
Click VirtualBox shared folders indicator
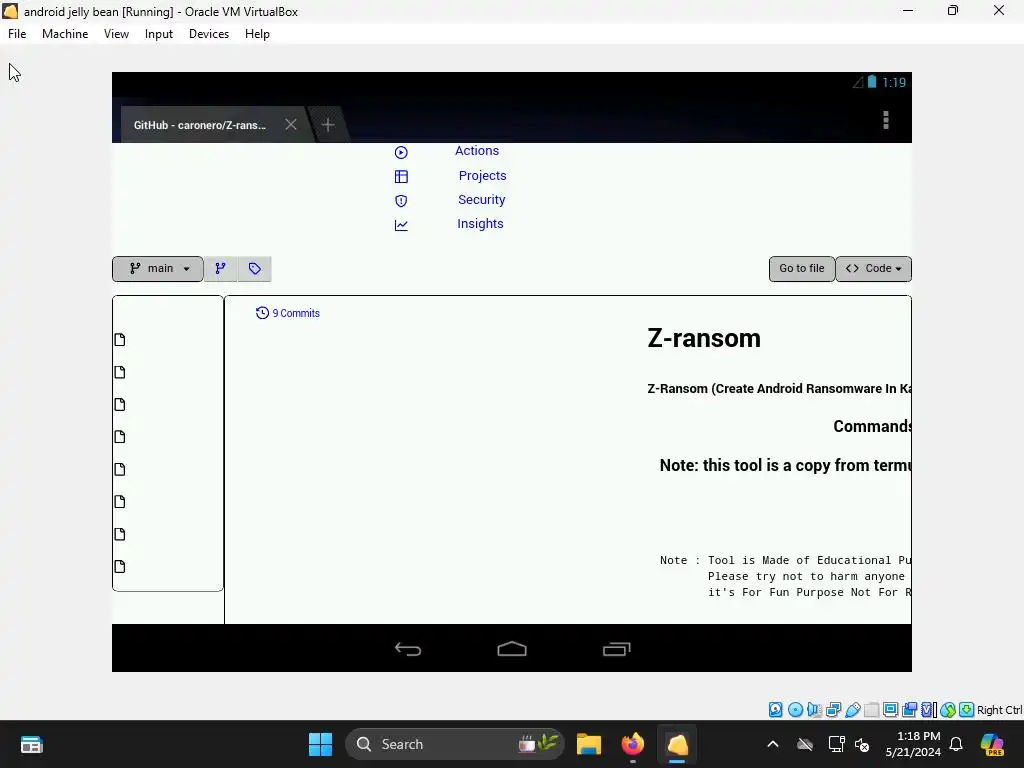(x=872, y=710)
